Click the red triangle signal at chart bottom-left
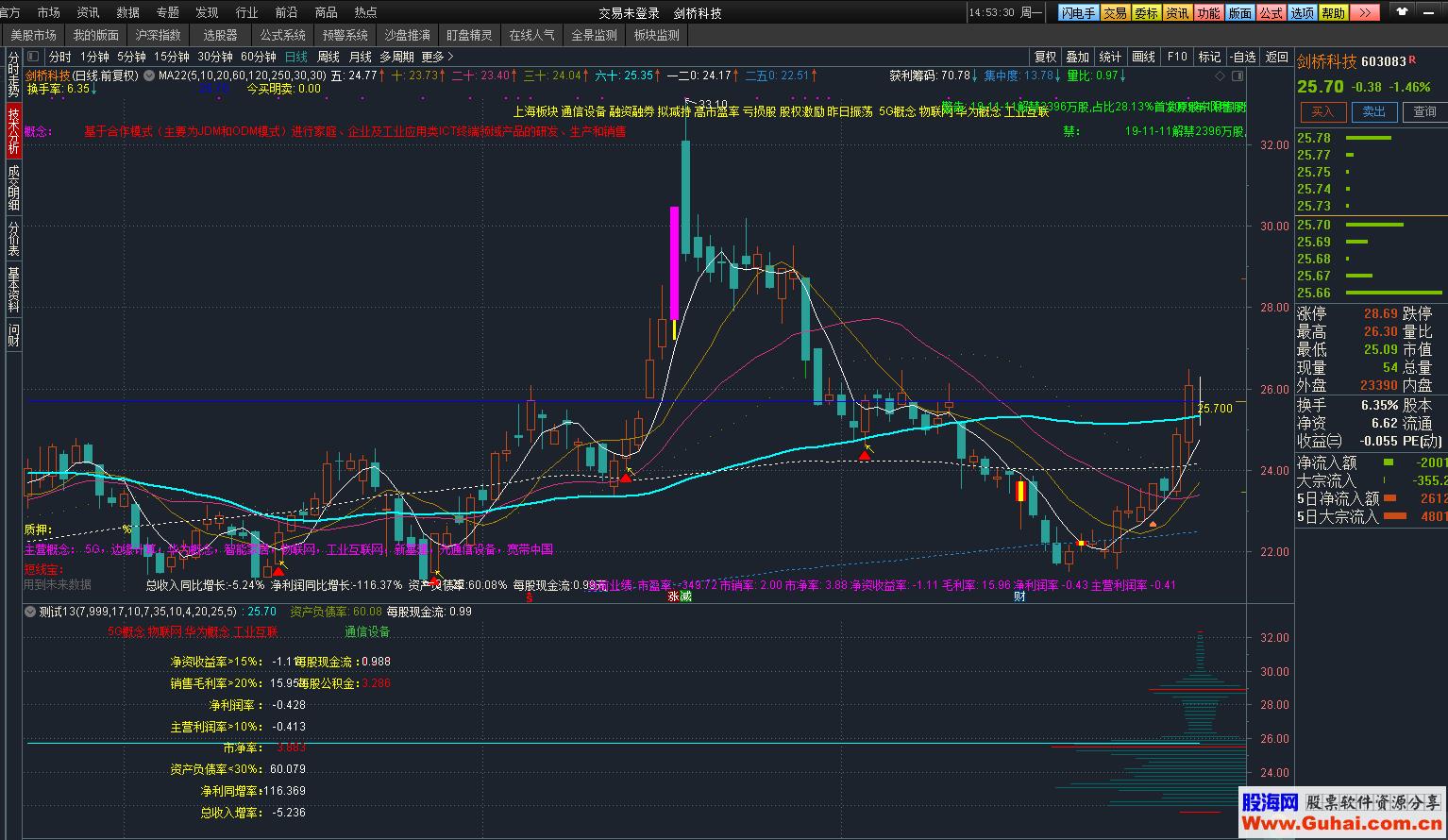 click(x=278, y=570)
